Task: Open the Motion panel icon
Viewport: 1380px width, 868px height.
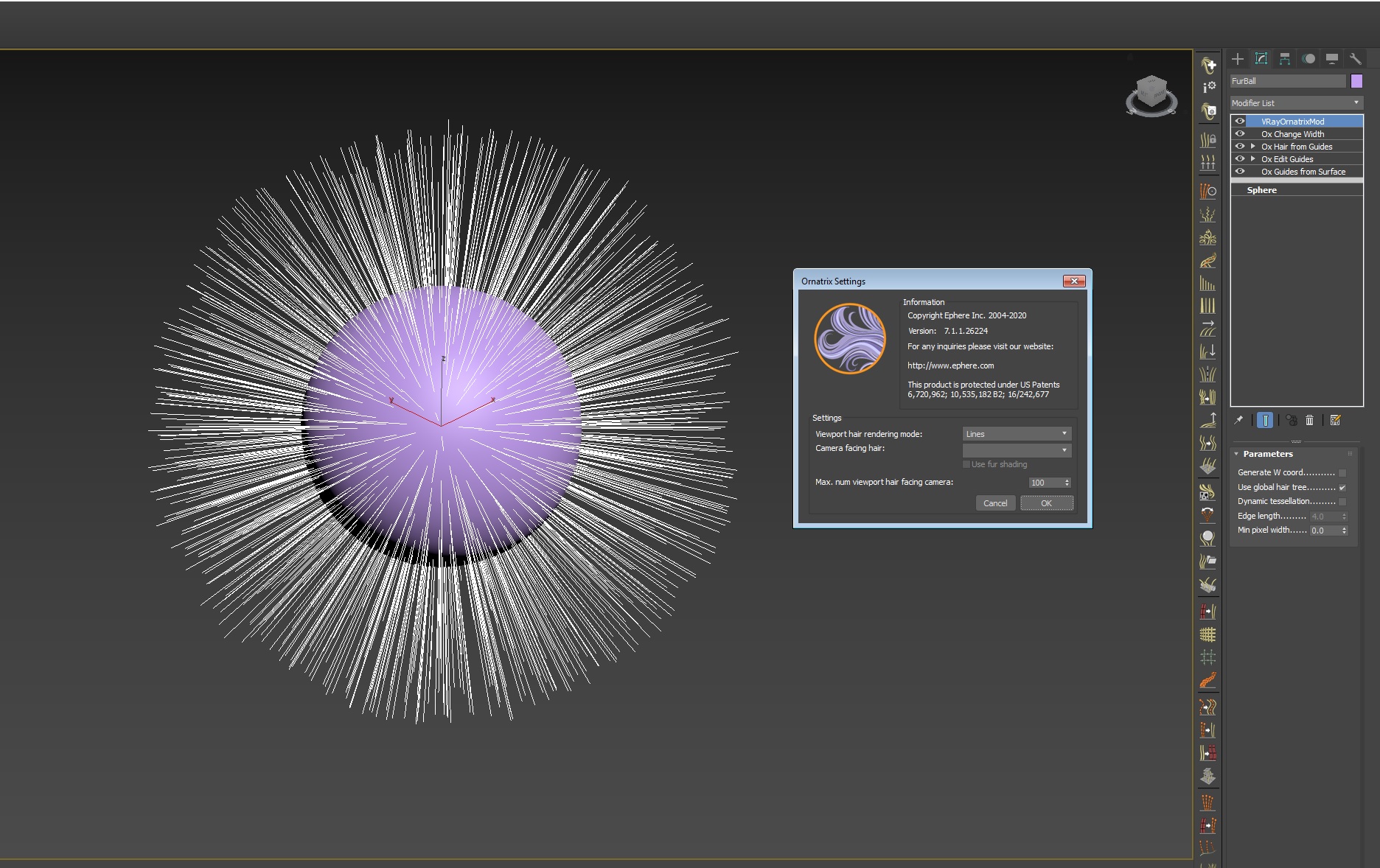Action: pos(1308,59)
